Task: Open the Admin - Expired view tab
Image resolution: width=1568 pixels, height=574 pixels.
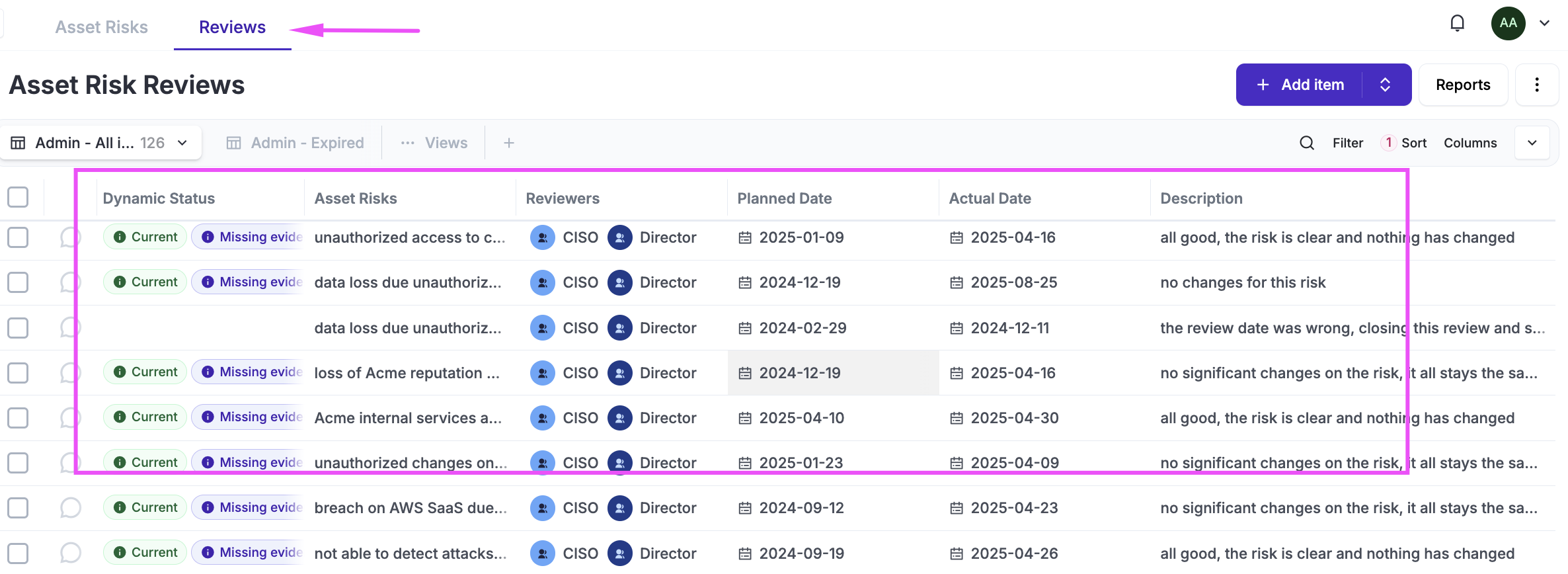Action: tap(295, 143)
